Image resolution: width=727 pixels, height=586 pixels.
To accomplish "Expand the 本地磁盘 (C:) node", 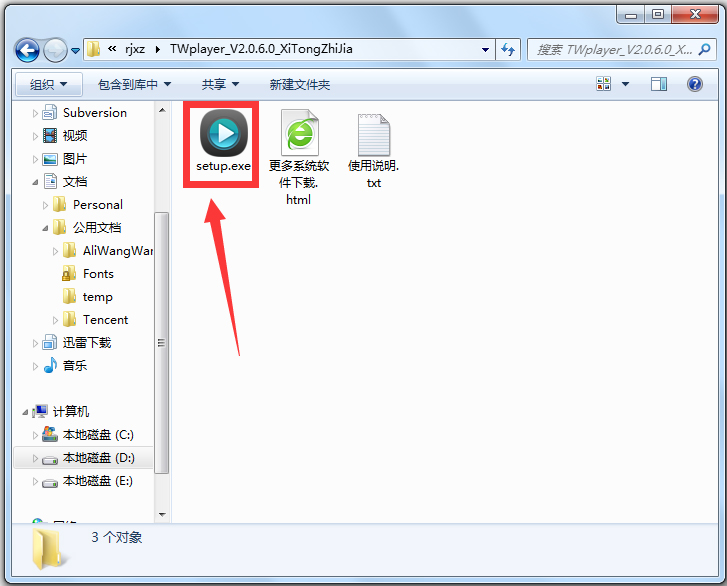I will point(35,435).
